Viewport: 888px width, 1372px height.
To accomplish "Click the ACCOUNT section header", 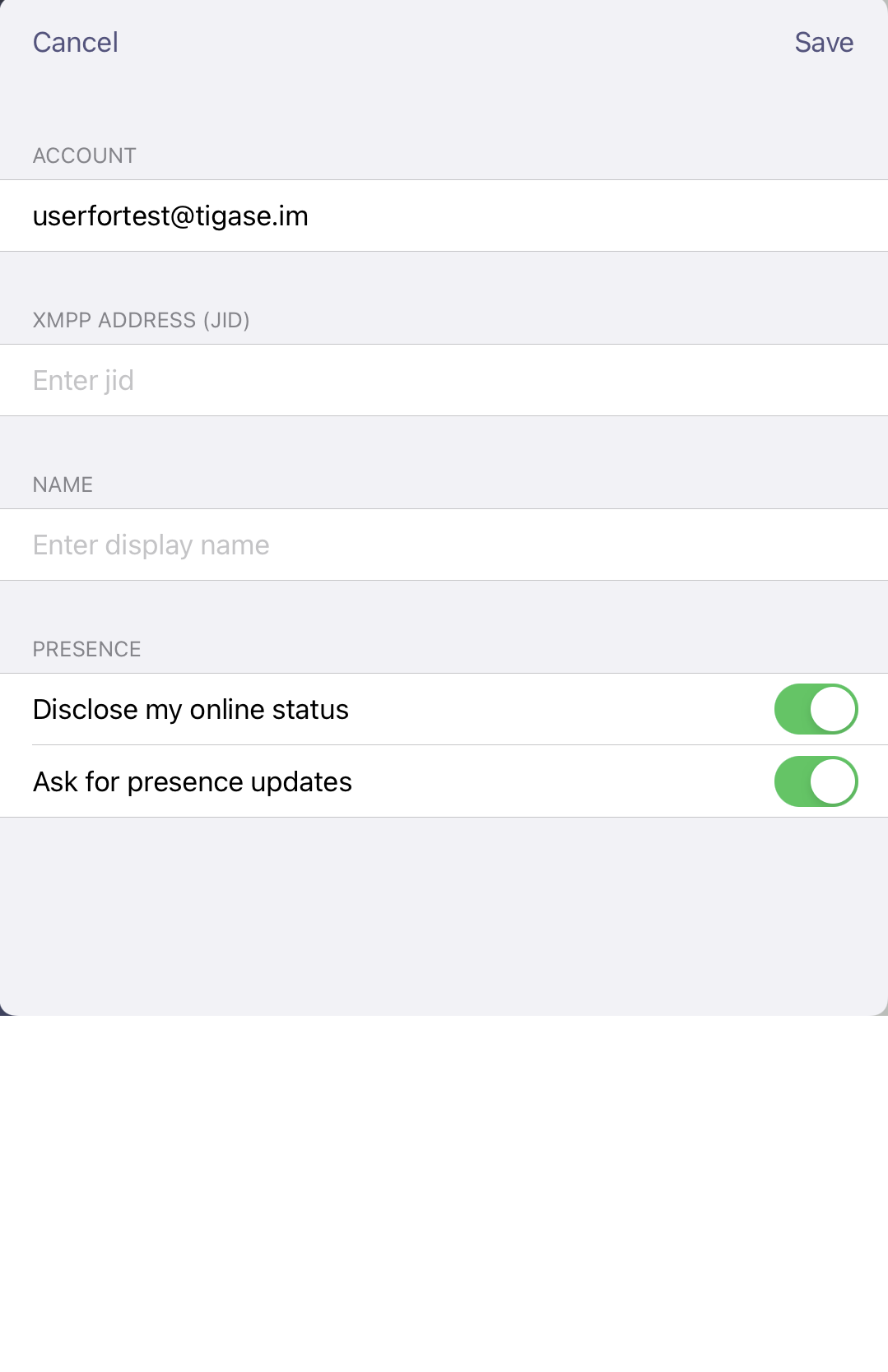I will pyautogui.click(x=85, y=155).
